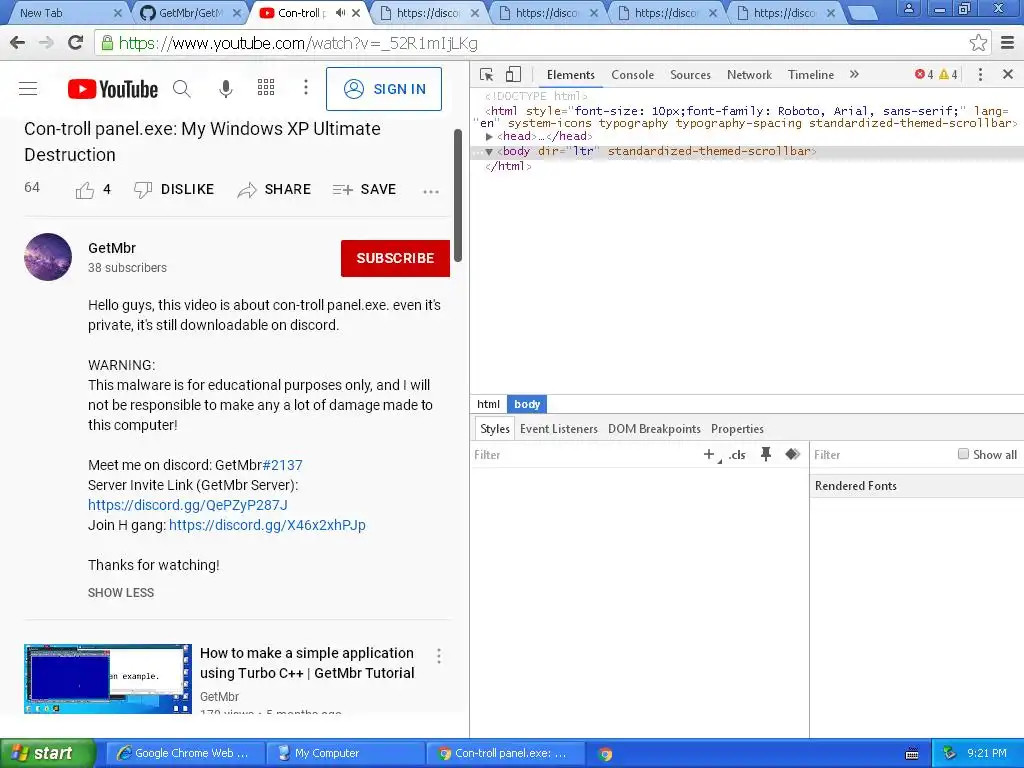The image size is (1024, 768).
Task: Switch to the Network tab
Action: coord(749,74)
